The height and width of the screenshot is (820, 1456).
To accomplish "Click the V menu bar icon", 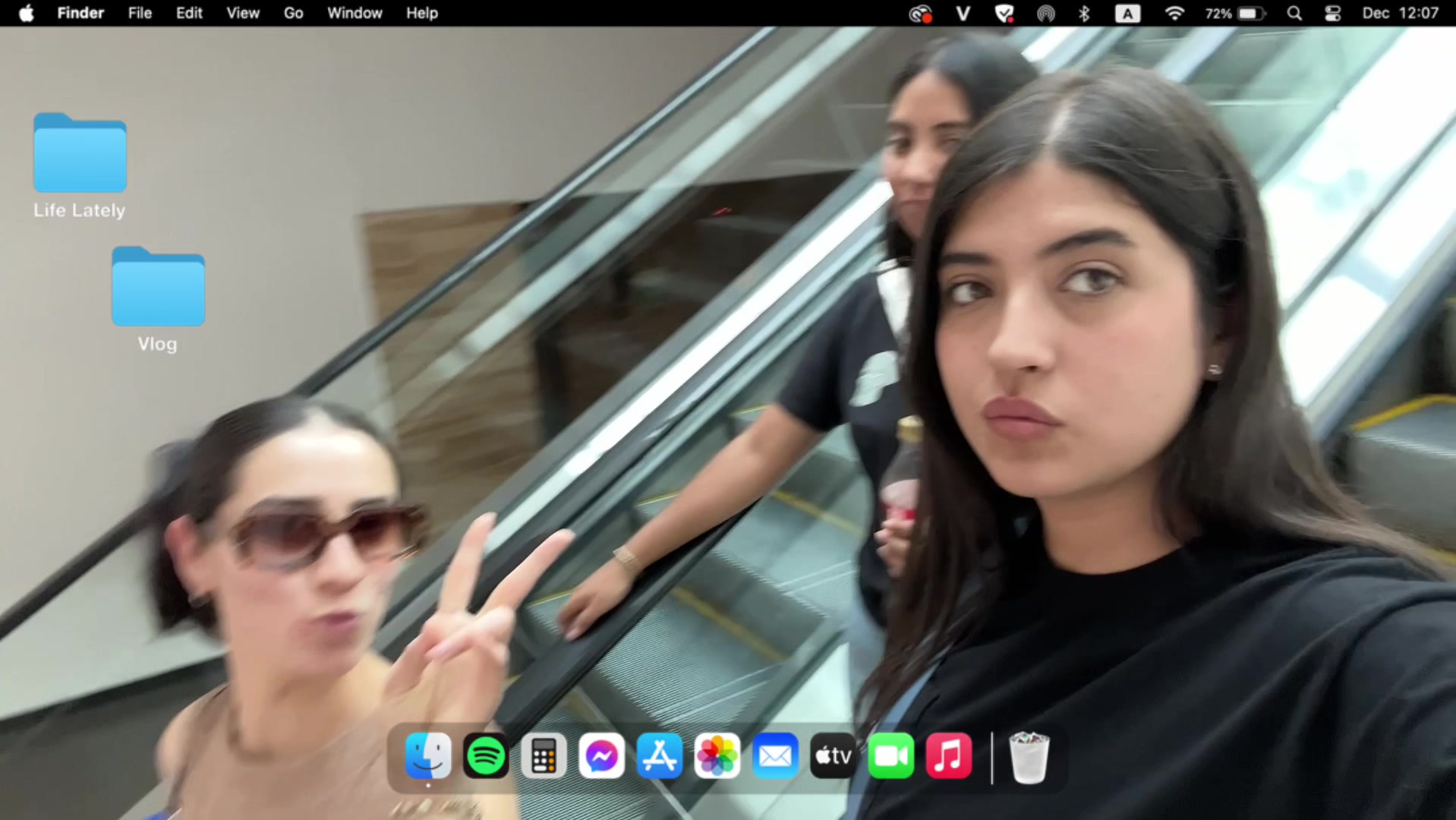I will pos(963,13).
